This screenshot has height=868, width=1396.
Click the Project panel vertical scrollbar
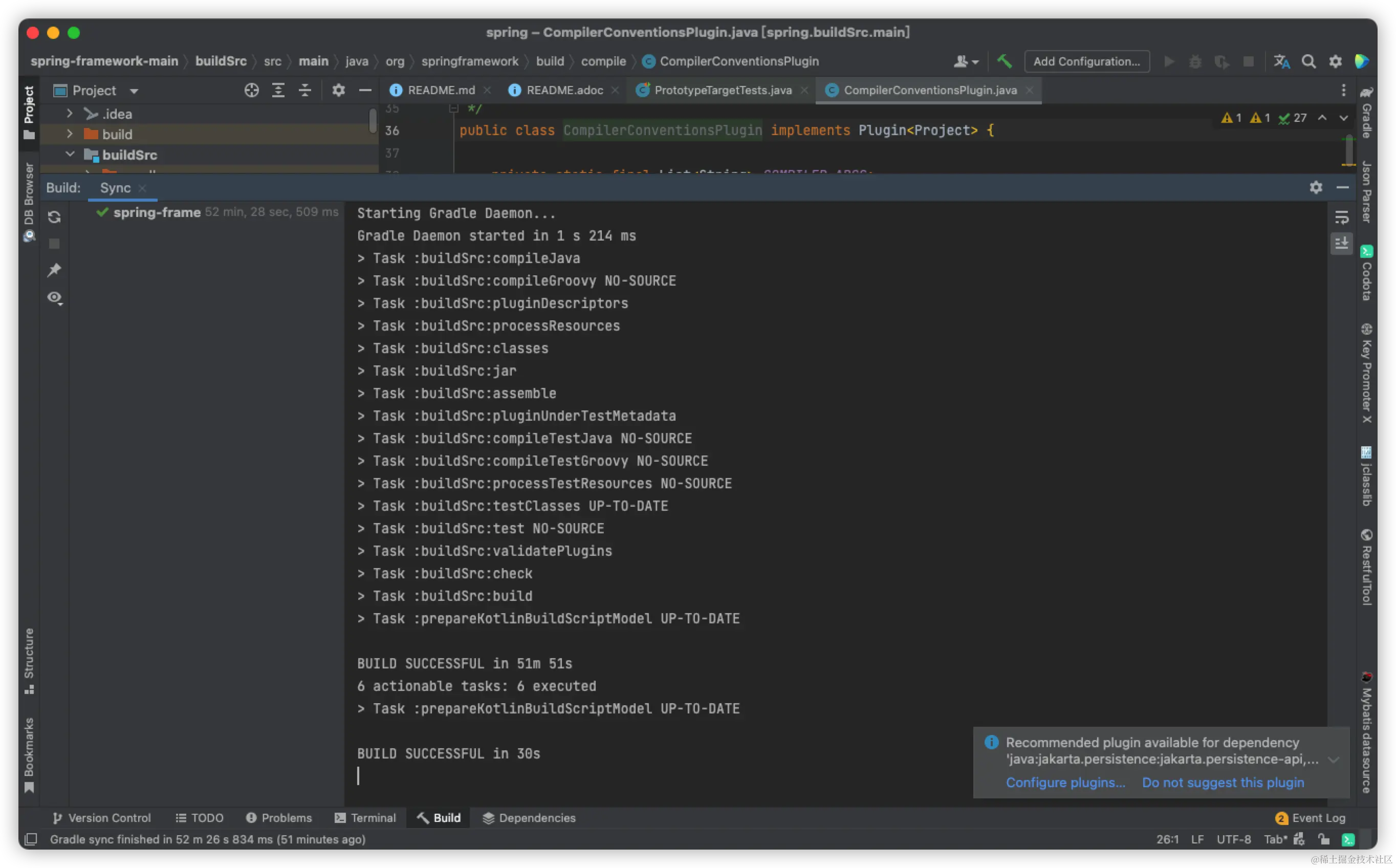pos(373,121)
